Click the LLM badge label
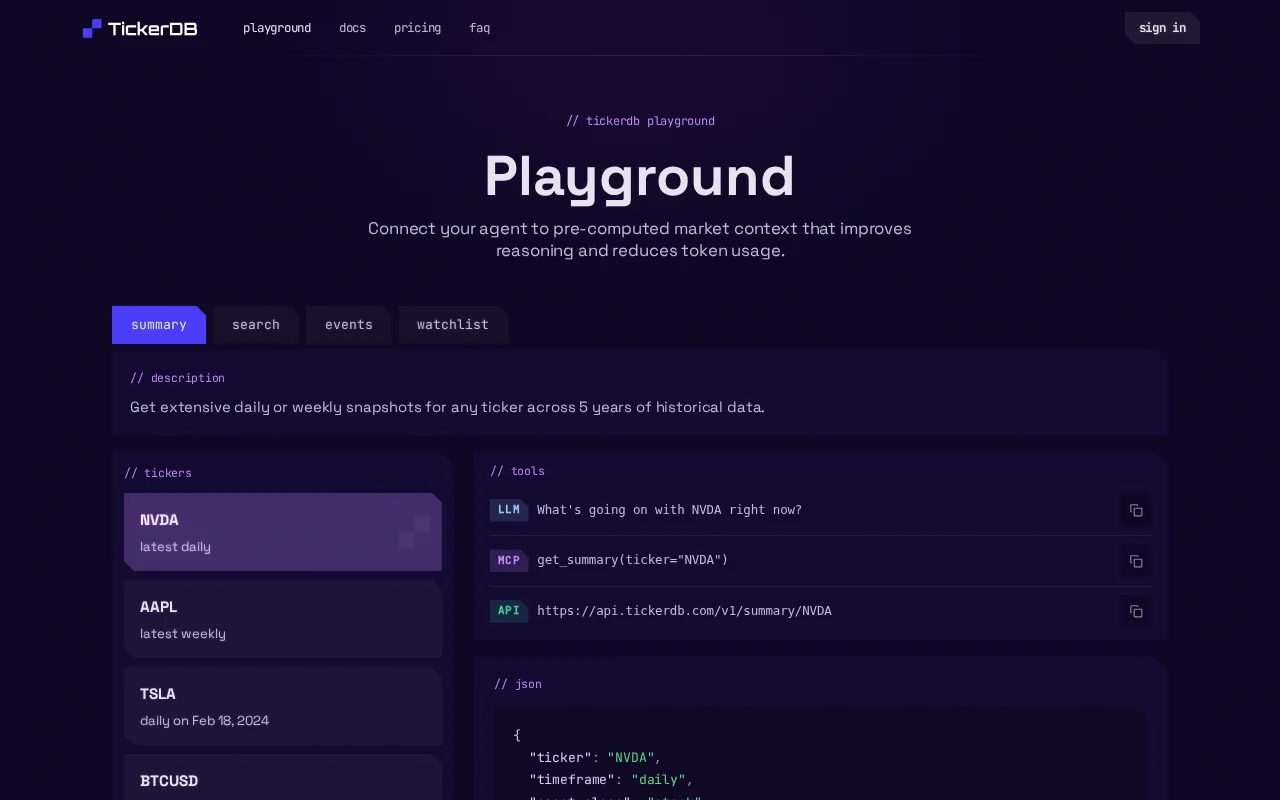The height and width of the screenshot is (800, 1280). tap(508, 510)
